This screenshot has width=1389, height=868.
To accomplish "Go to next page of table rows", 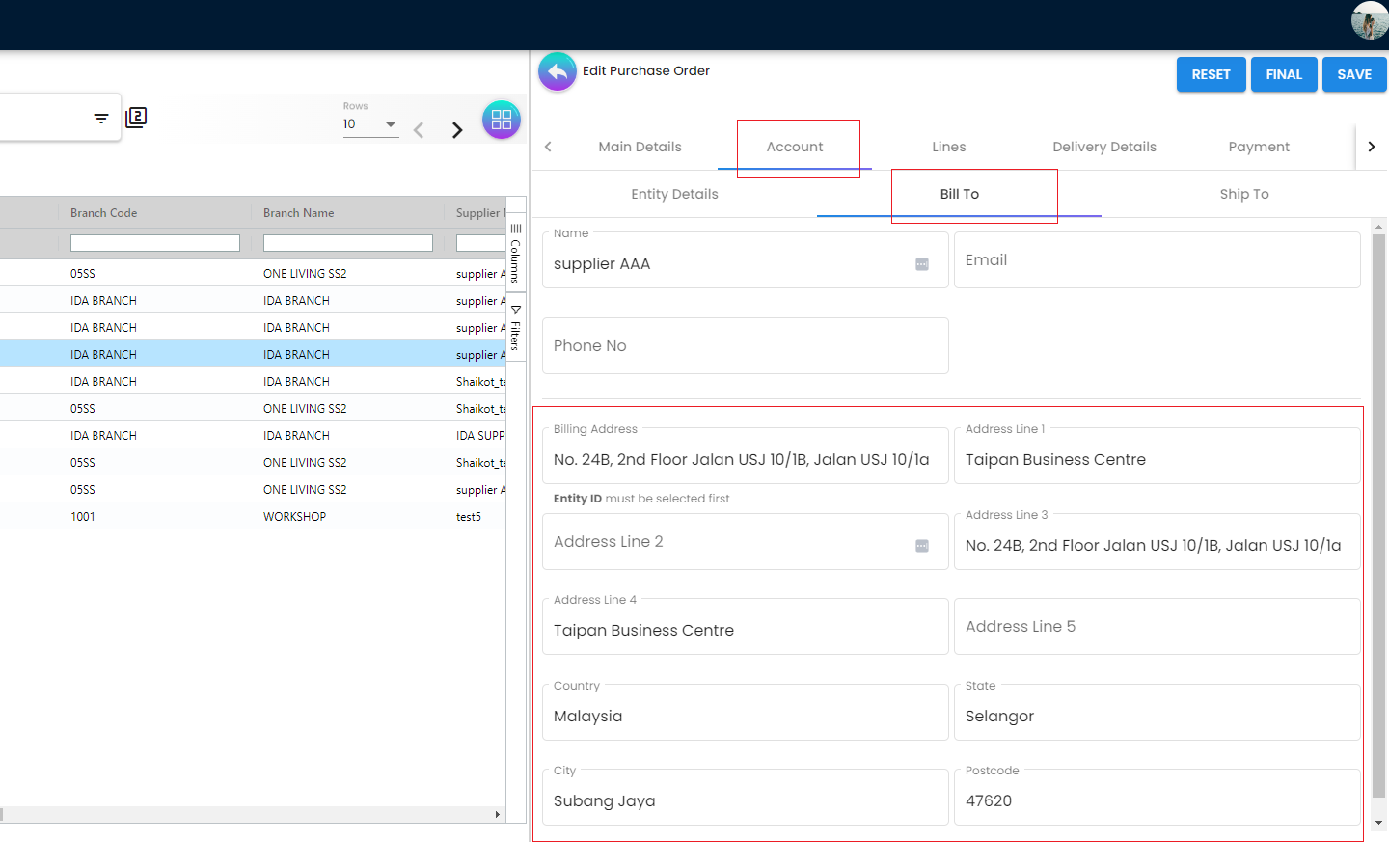I will pyautogui.click(x=457, y=130).
